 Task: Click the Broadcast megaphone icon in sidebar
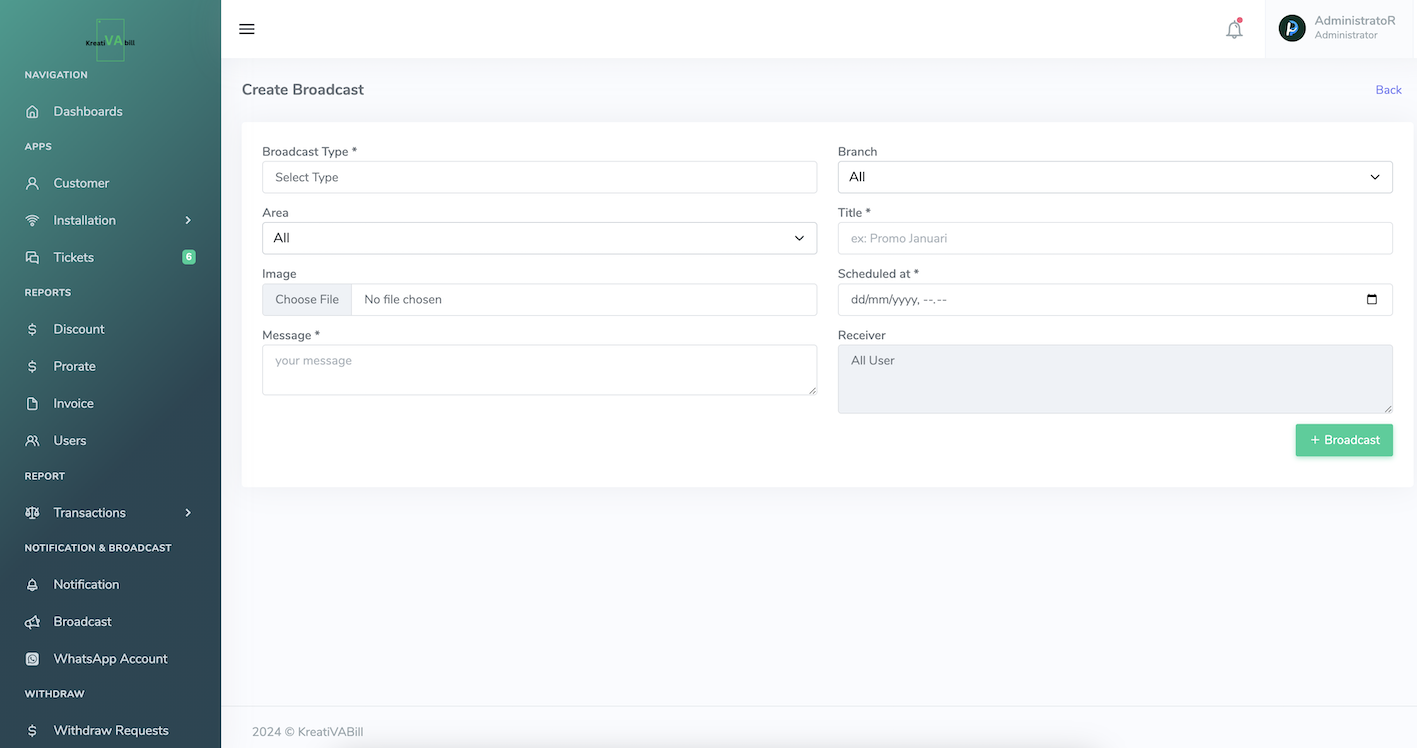pyautogui.click(x=33, y=622)
